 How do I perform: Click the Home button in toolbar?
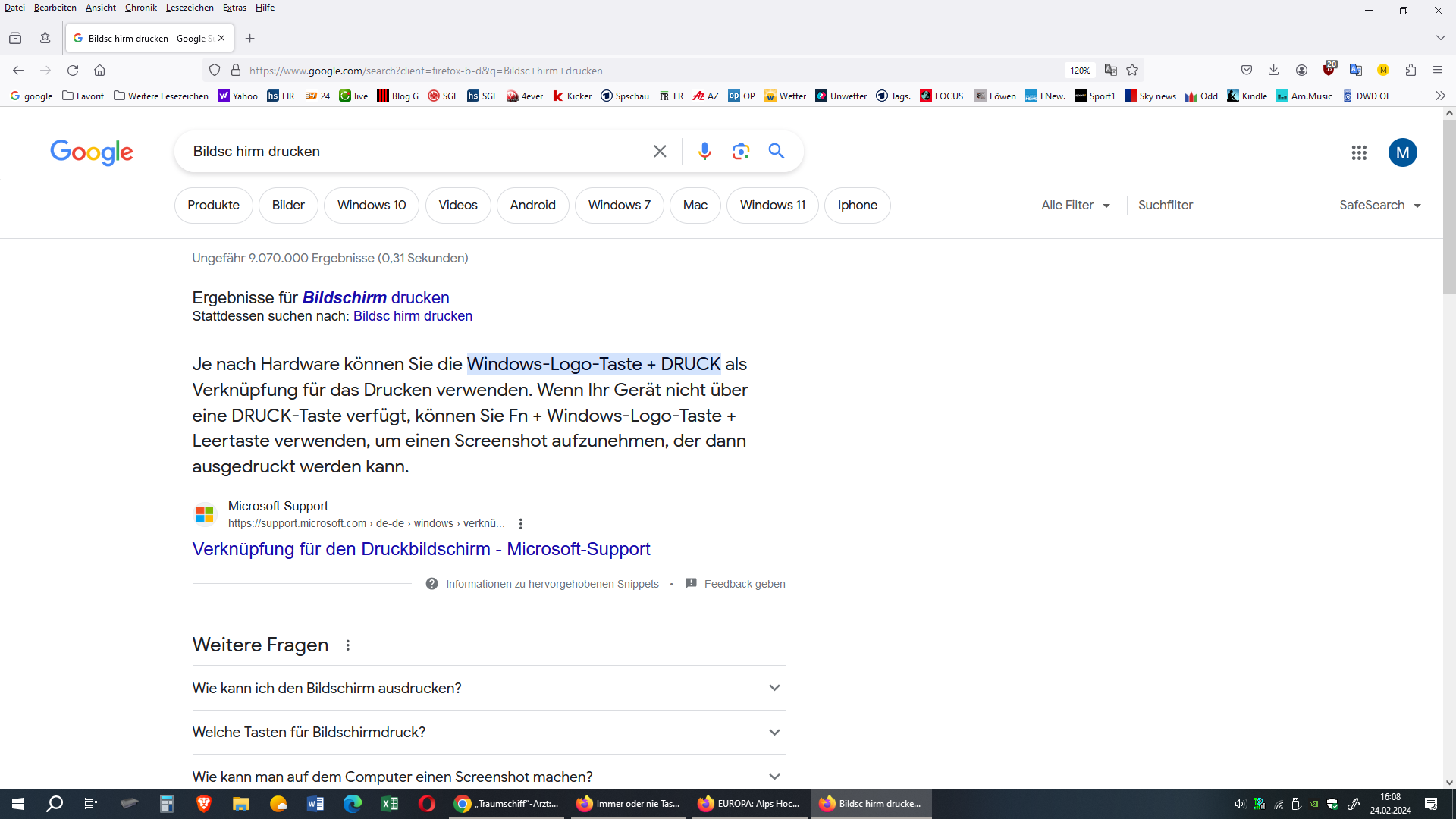99,71
